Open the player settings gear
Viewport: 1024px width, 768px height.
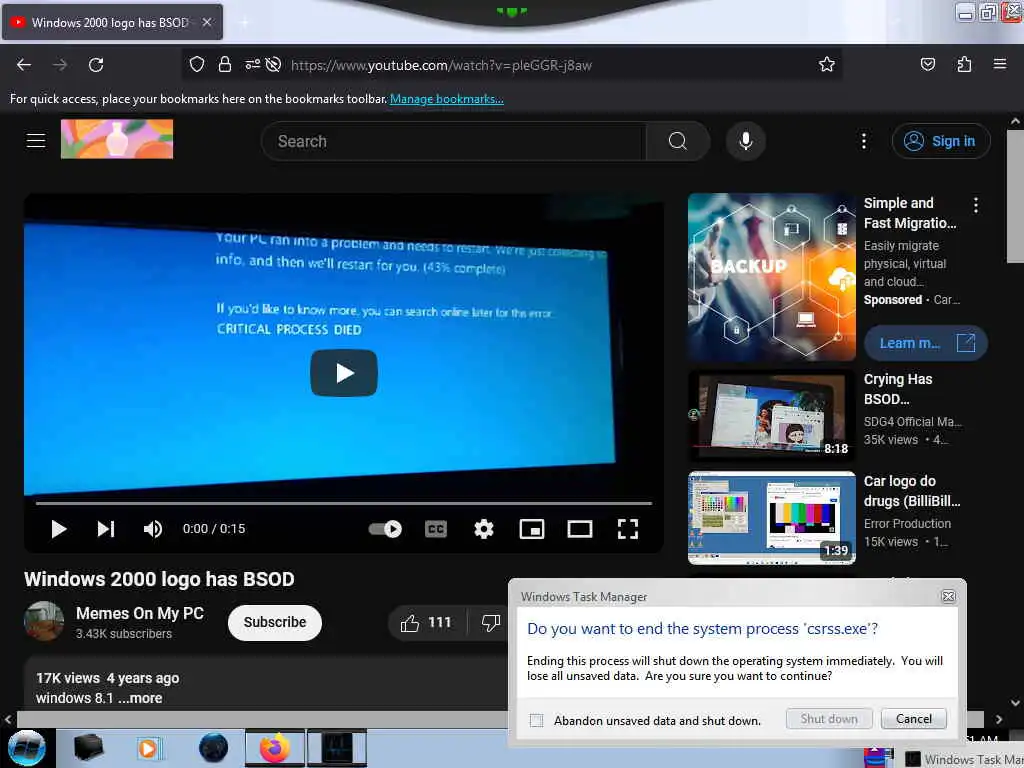tap(483, 529)
